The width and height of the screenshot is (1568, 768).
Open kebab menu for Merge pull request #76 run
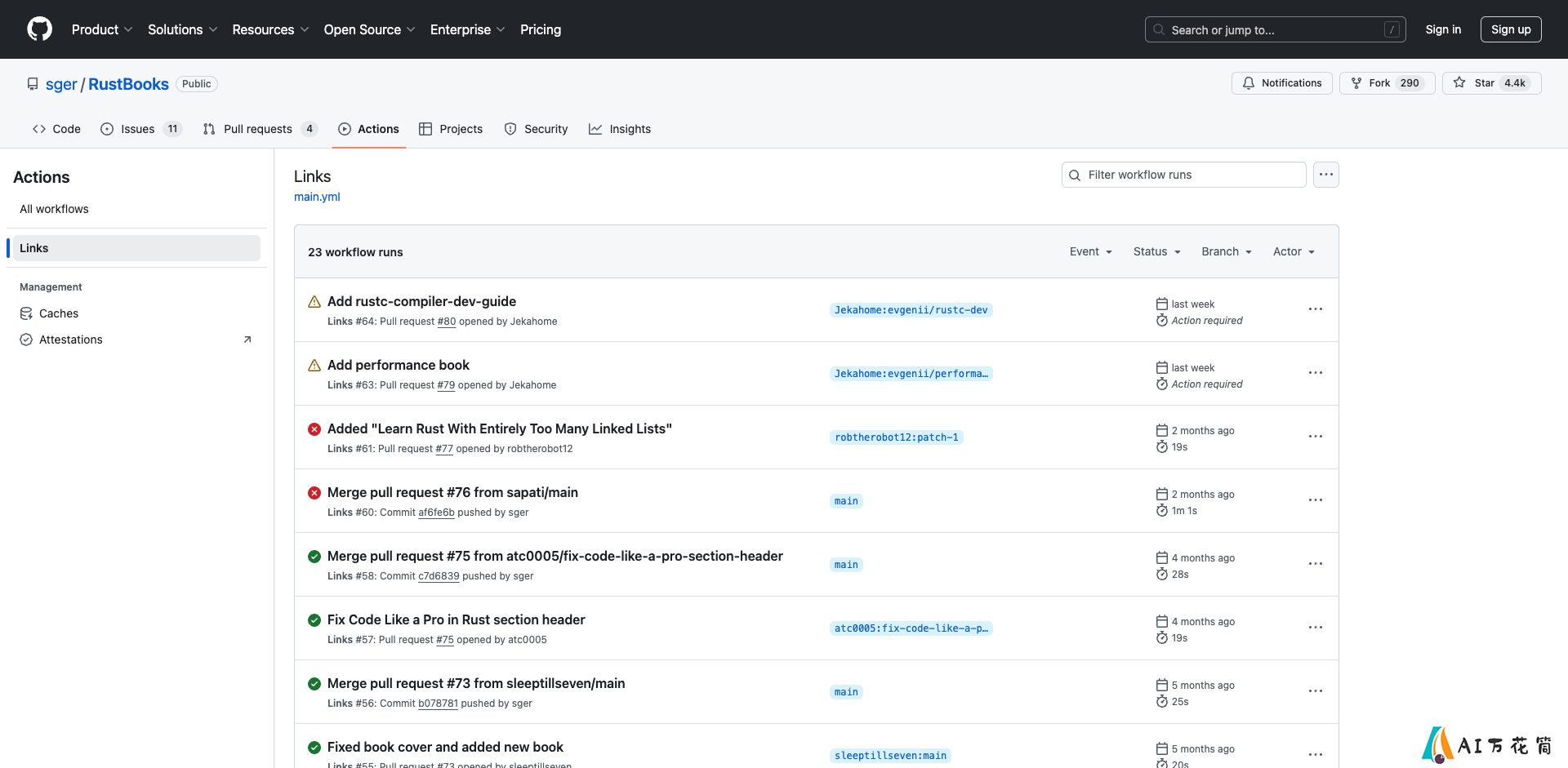pyautogui.click(x=1315, y=500)
